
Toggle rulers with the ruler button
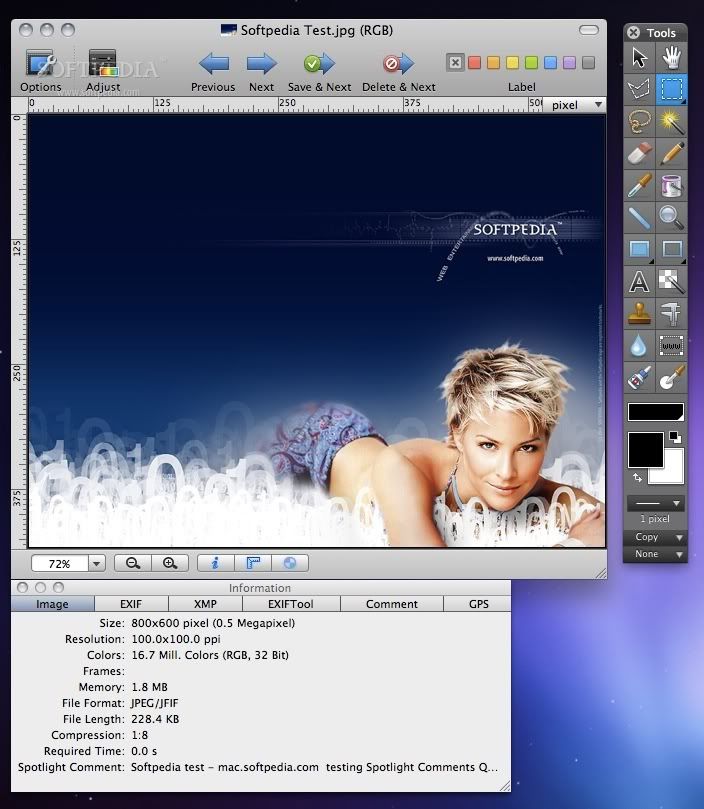[253, 563]
